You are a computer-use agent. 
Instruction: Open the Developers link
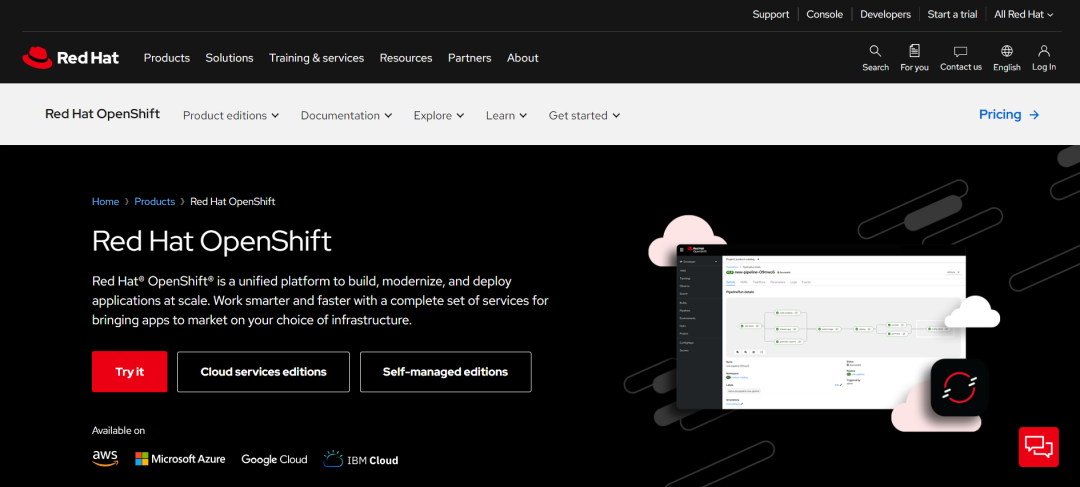coord(885,14)
